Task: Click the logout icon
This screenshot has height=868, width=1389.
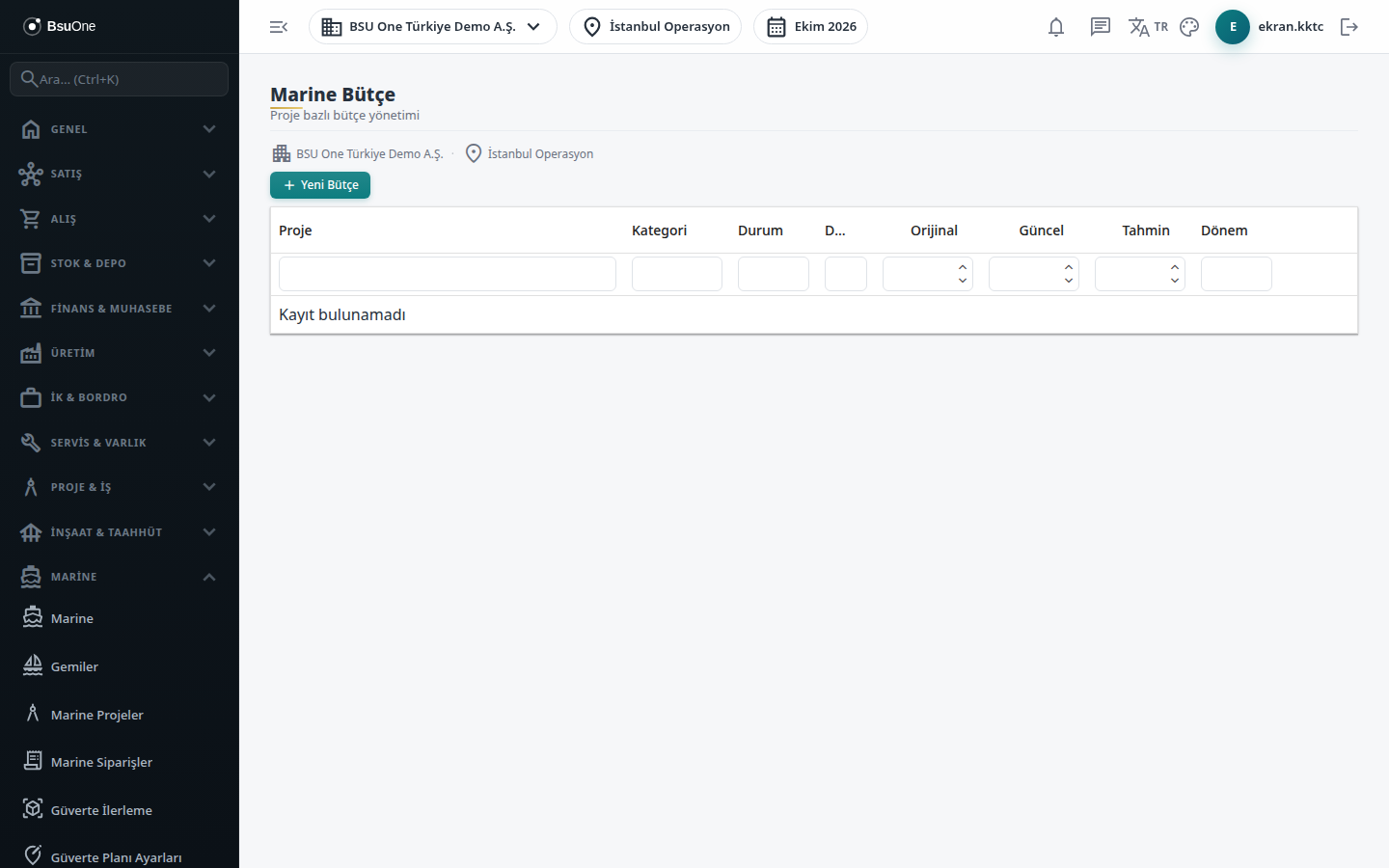Action: tap(1349, 27)
